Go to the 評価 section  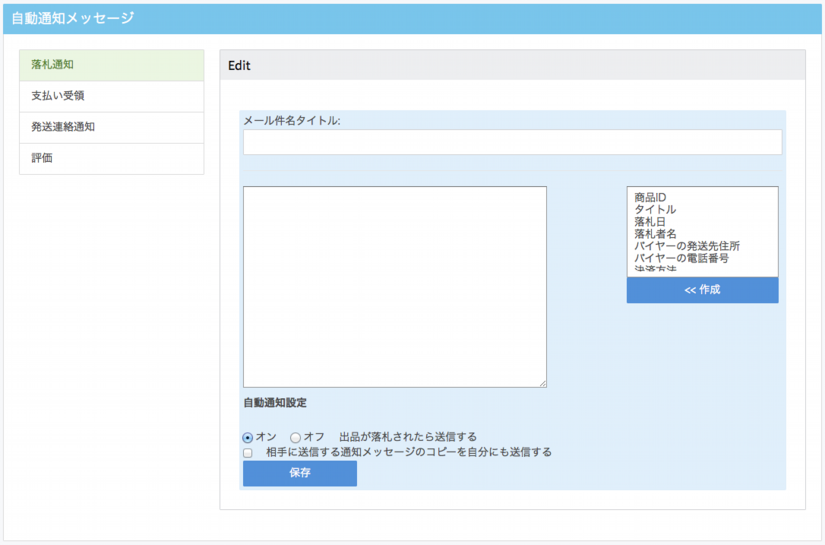pos(110,158)
